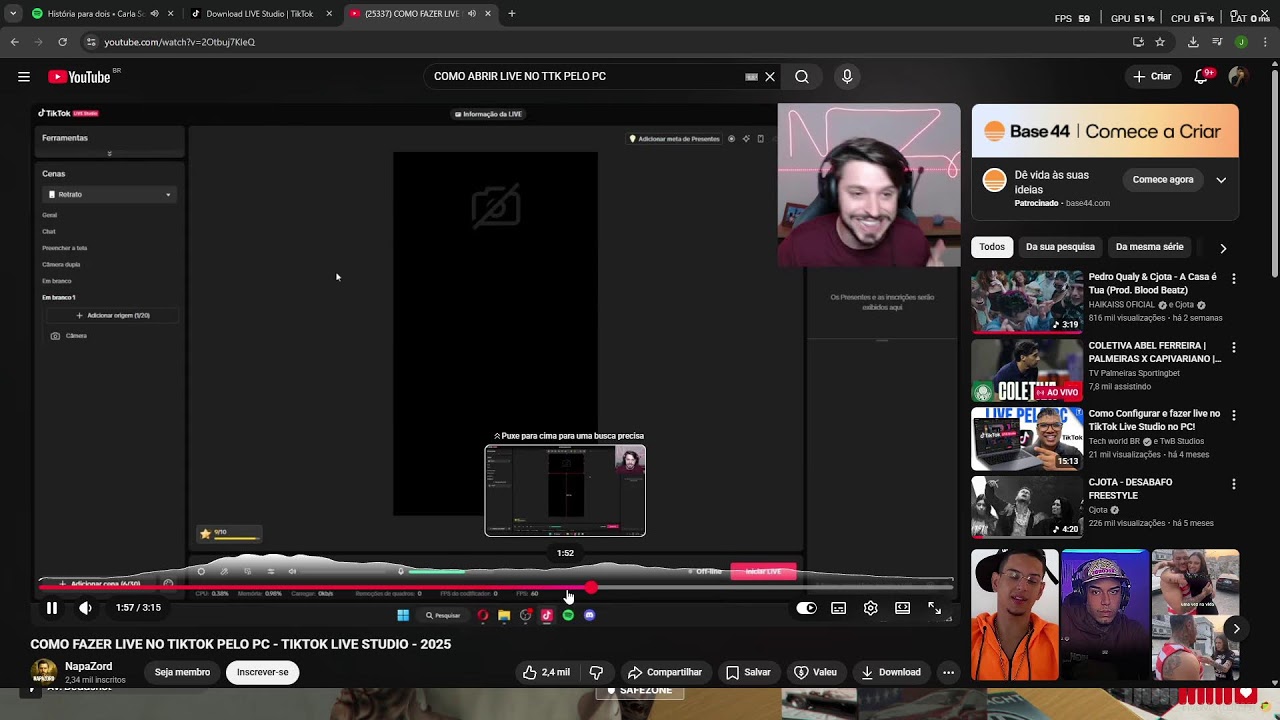Mute the video volume speaker
Image resolution: width=1280 pixels, height=720 pixels.
pos(86,608)
